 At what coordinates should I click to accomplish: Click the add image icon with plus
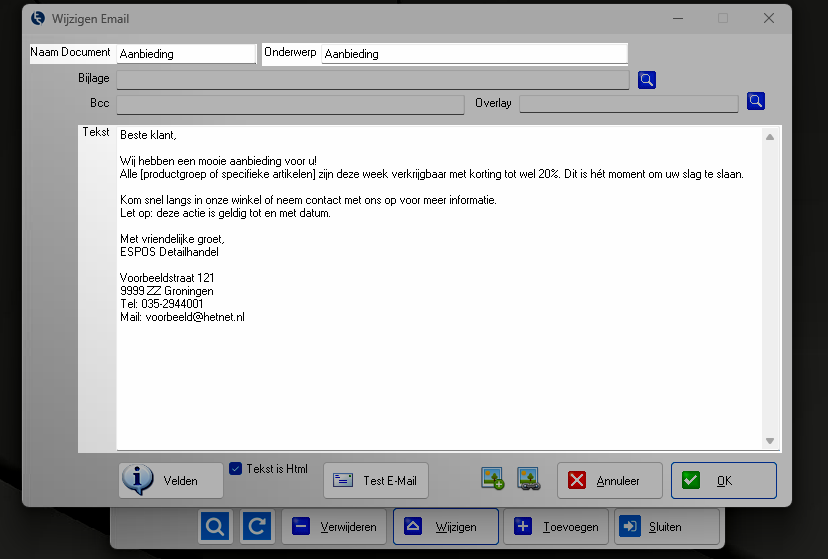pos(492,479)
